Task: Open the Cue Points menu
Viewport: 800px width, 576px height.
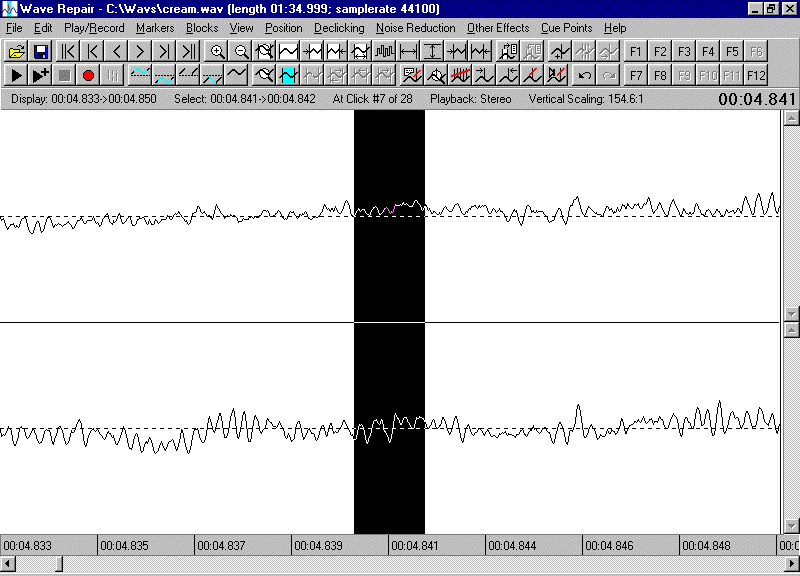Action: [x=566, y=28]
